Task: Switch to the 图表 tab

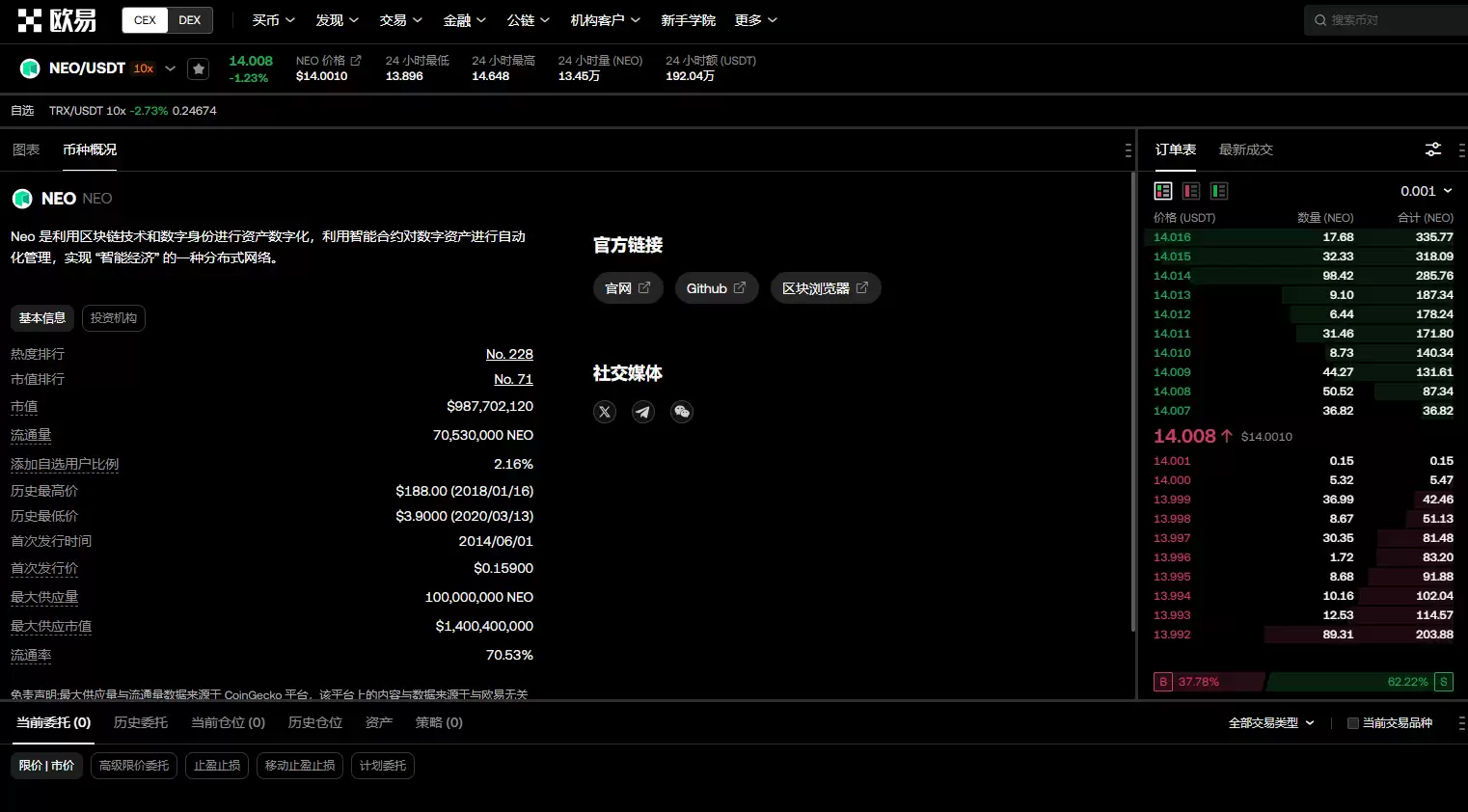Action: coord(26,149)
